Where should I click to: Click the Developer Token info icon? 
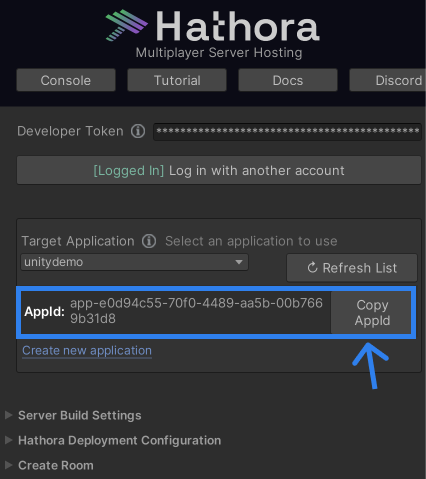138,131
